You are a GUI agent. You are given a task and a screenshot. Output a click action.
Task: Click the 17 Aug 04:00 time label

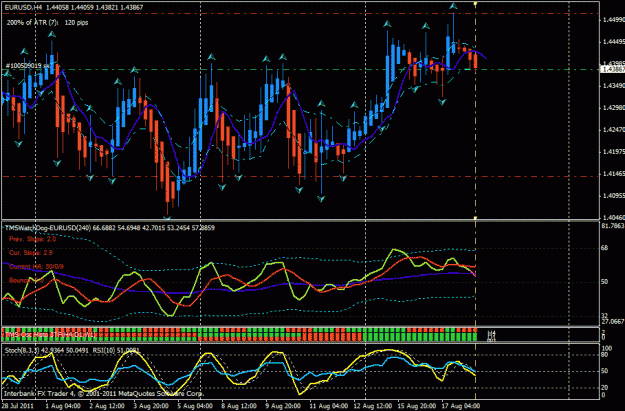460,406
